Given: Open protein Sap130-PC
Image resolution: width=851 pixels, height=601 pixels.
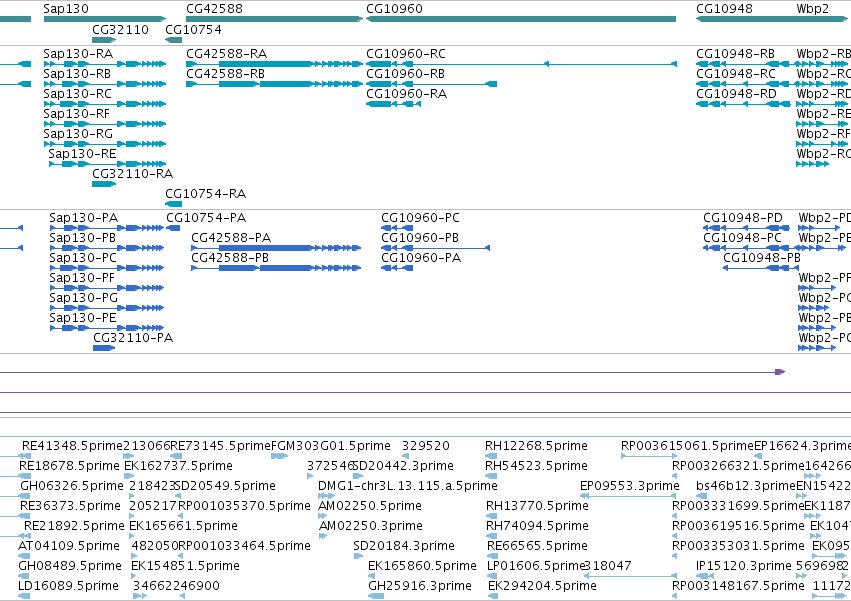Looking at the screenshot, I should [x=83, y=258].
